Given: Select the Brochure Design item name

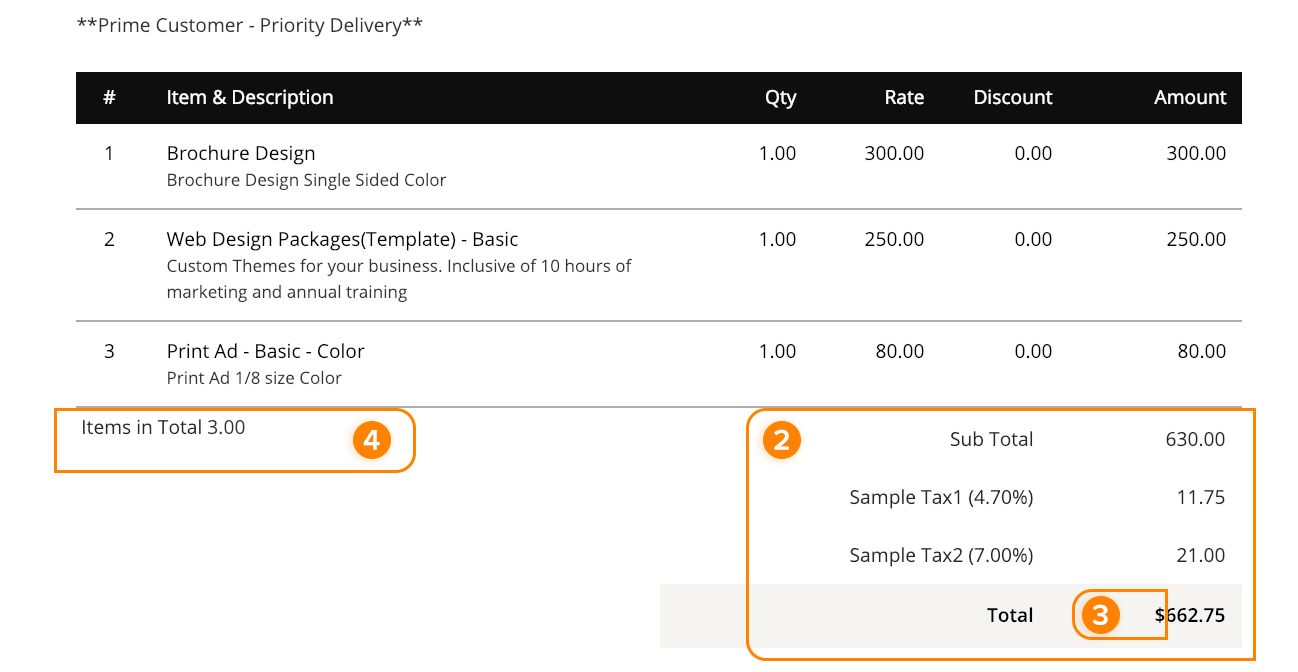Looking at the screenshot, I should pos(241,154).
